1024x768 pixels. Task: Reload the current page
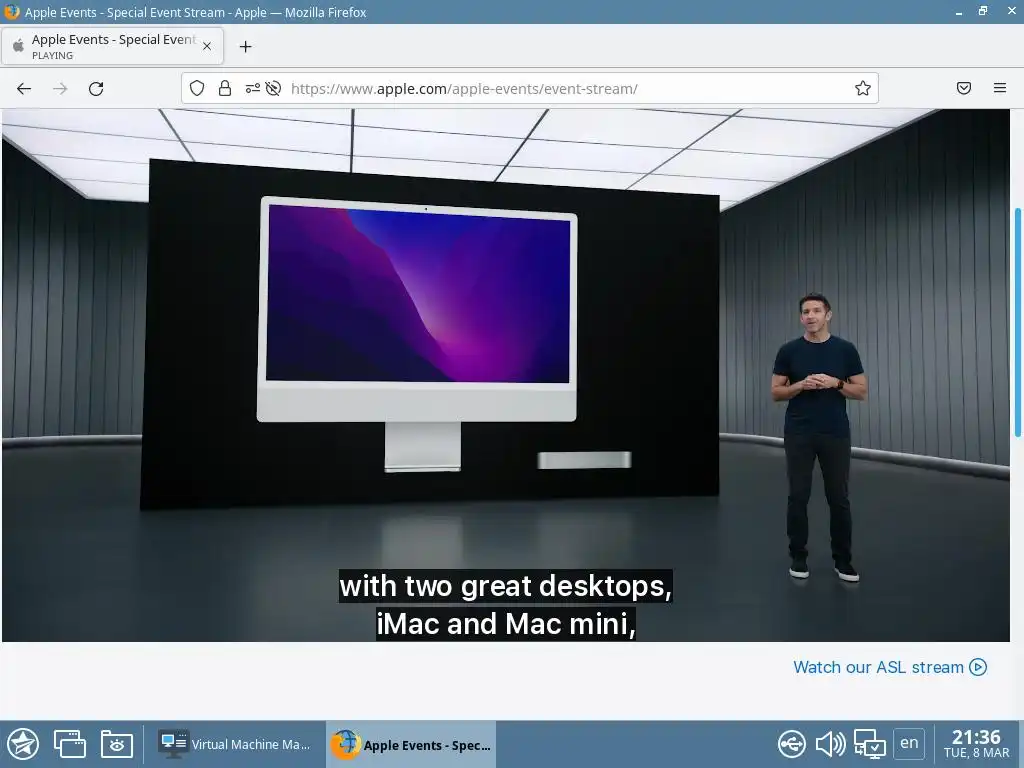tap(96, 88)
